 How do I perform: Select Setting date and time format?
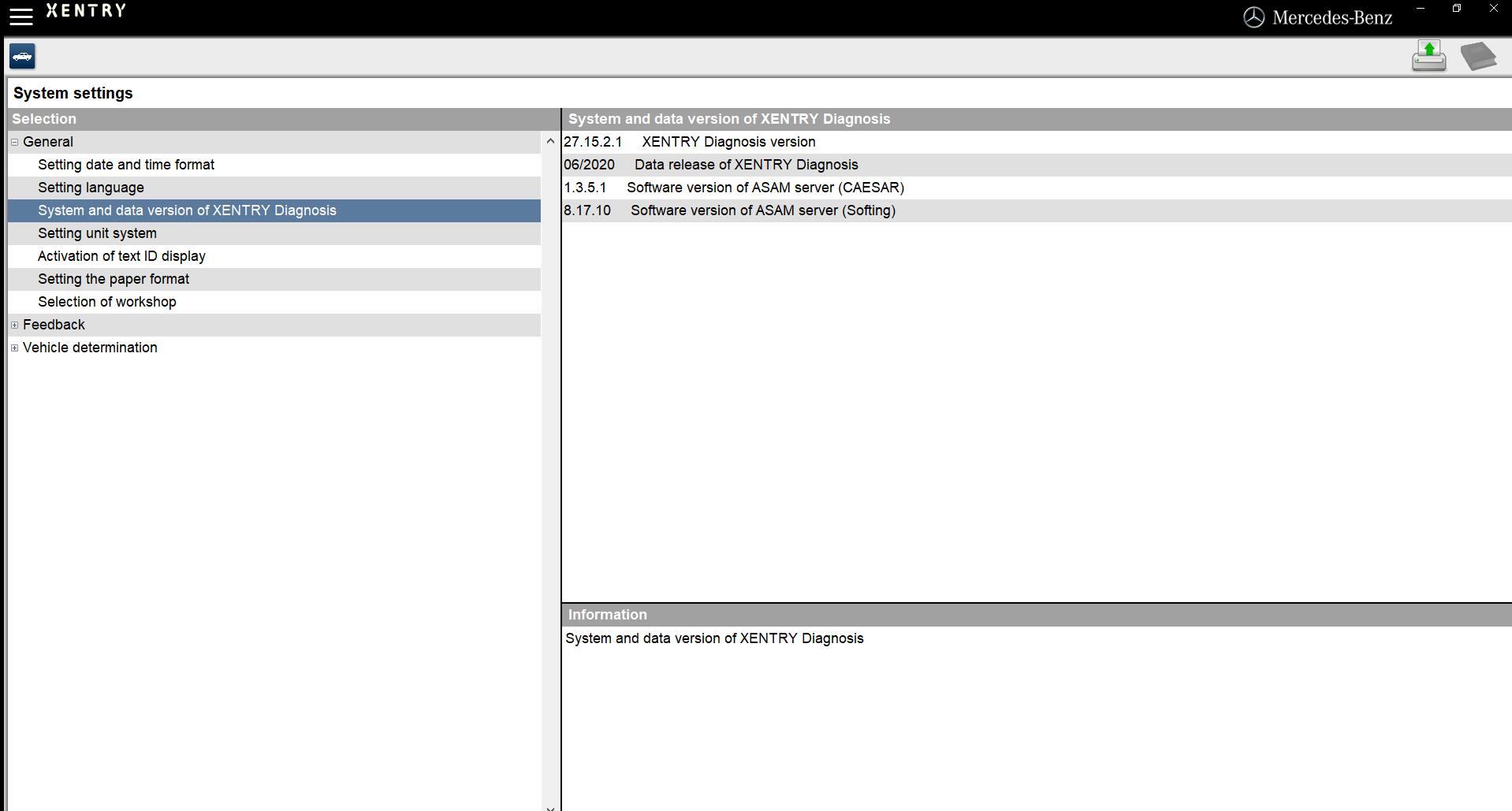274,165
